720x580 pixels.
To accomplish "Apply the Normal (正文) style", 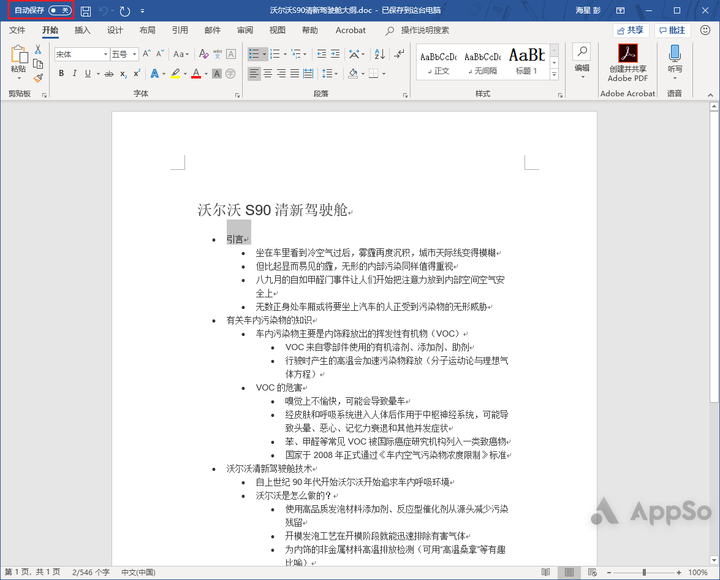I will (x=439, y=62).
